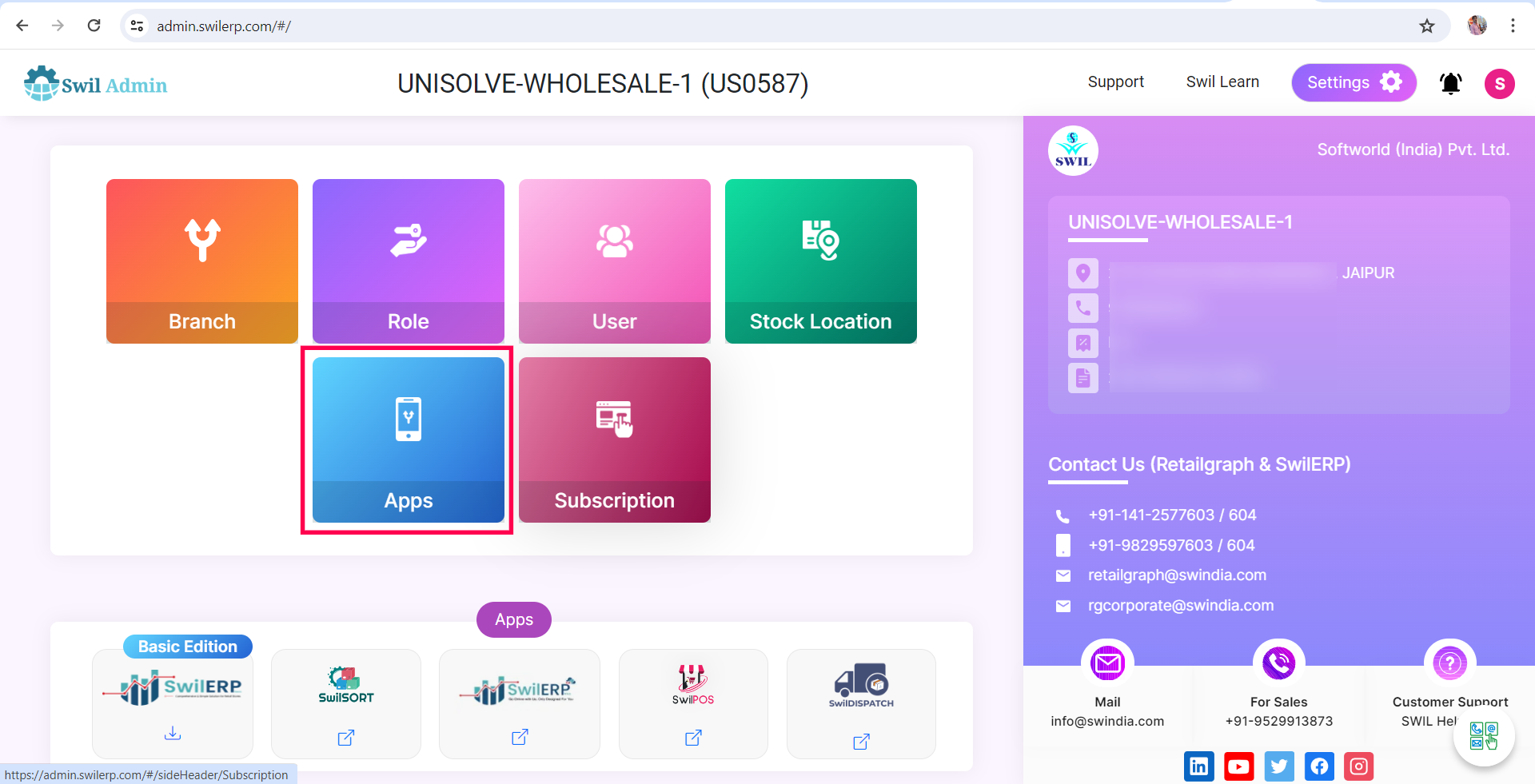Click the For Sales phone icon
This screenshot has height=784, width=1535.
tap(1278, 663)
